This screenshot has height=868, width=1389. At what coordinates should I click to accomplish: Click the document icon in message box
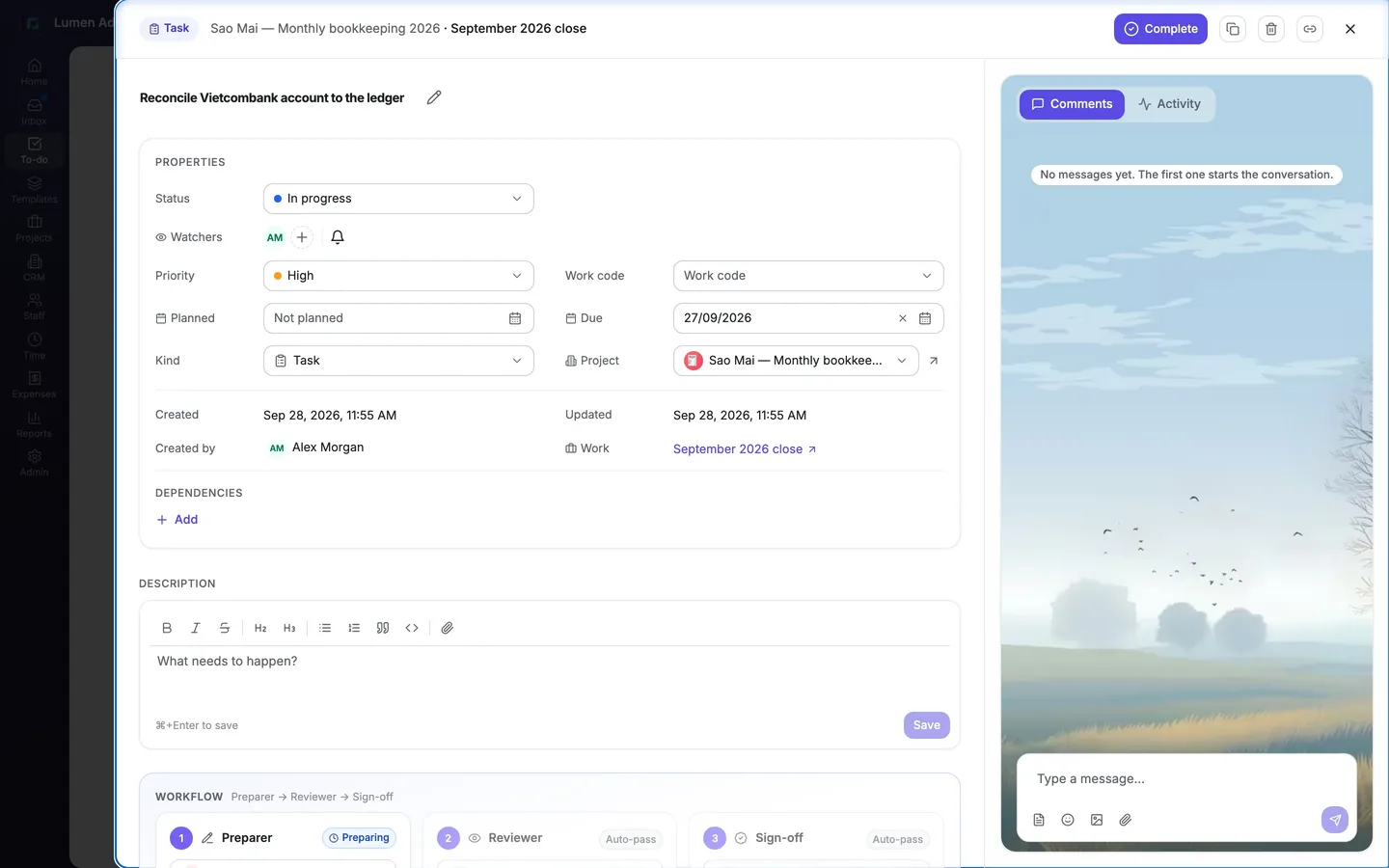1039,820
